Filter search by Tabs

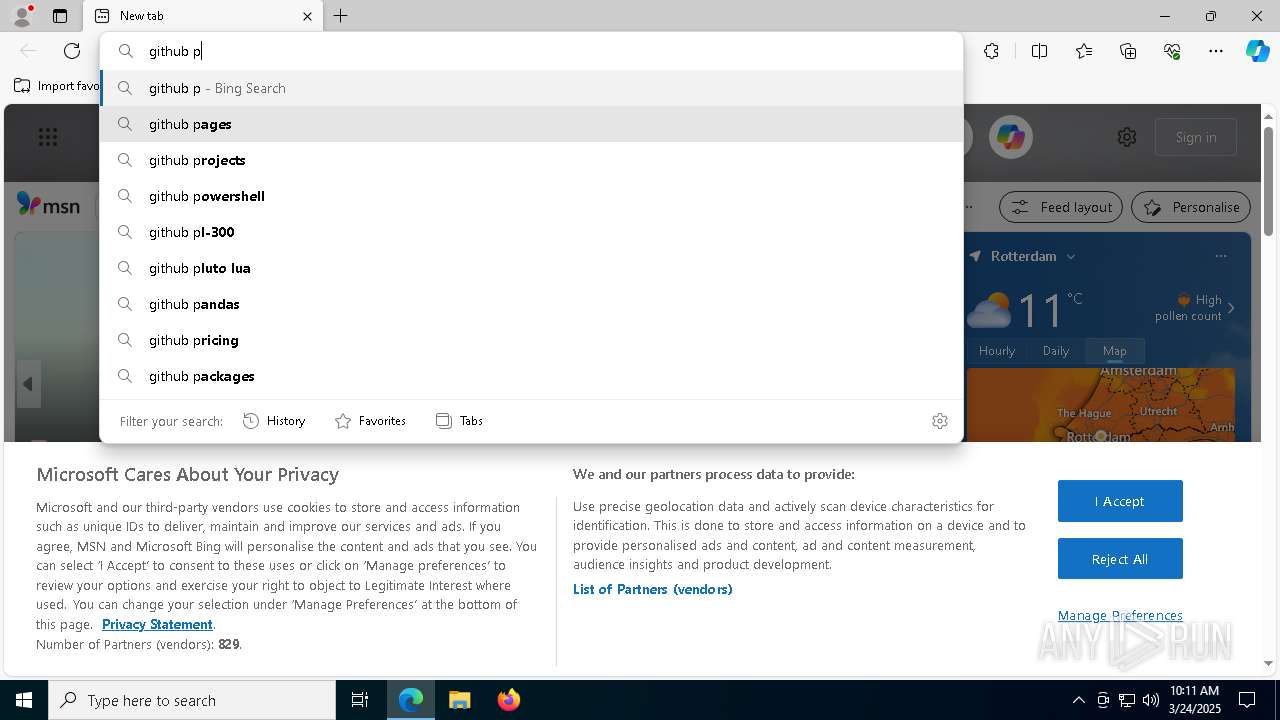point(460,421)
